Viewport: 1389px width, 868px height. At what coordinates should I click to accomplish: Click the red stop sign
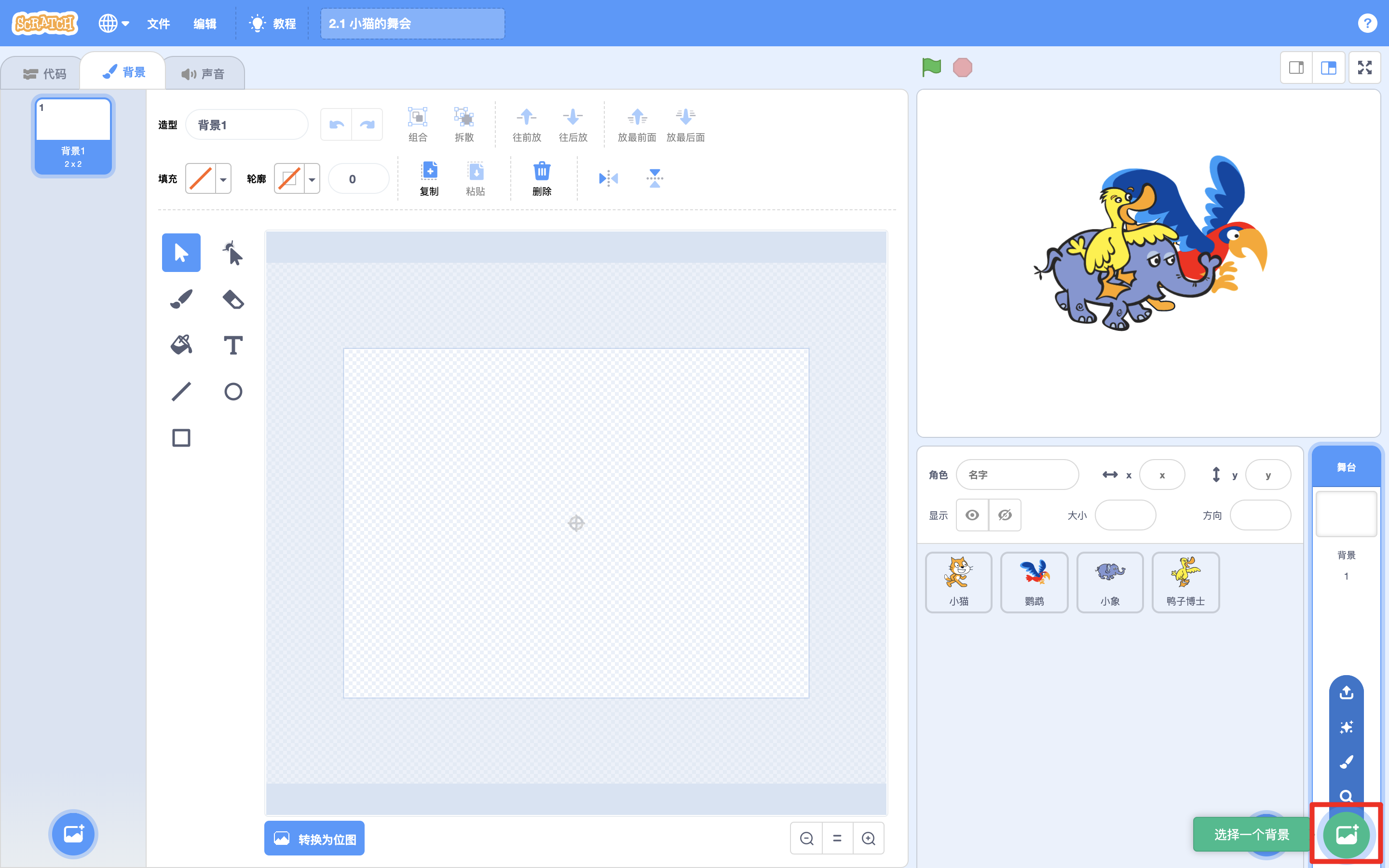pyautogui.click(x=963, y=67)
